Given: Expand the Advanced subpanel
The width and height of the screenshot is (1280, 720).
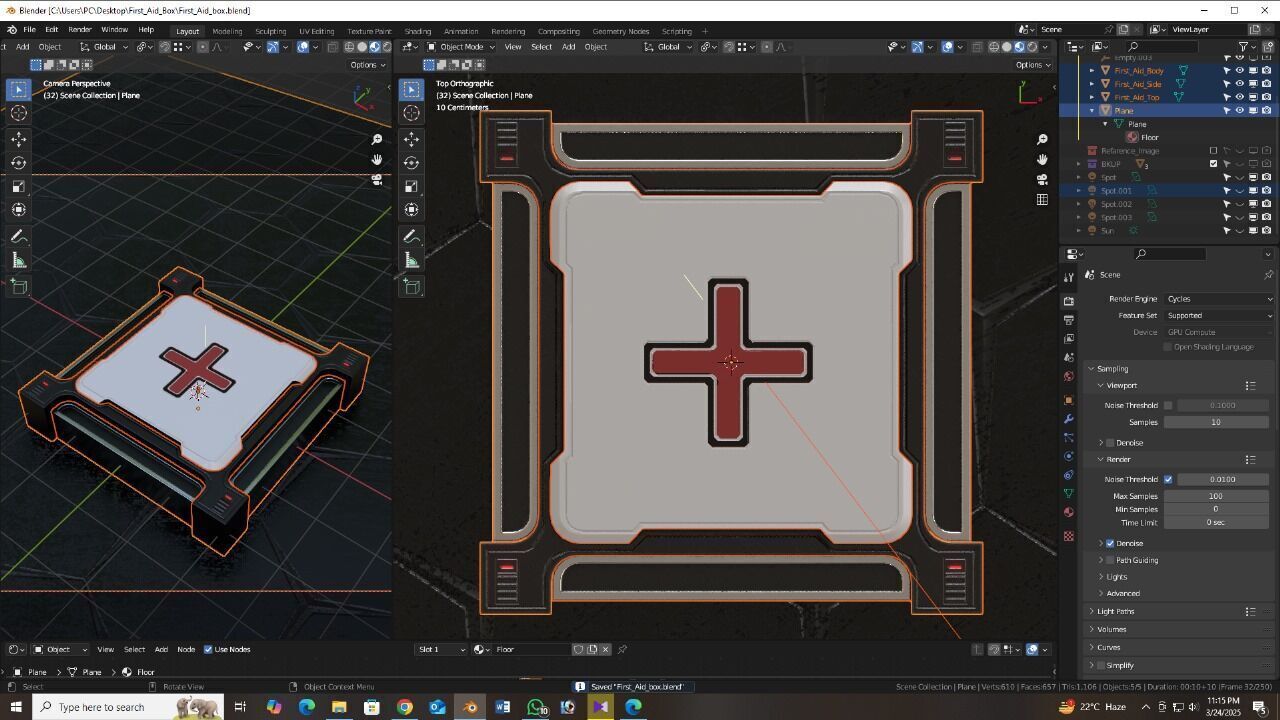Looking at the screenshot, I should click(x=1123, y=593).
